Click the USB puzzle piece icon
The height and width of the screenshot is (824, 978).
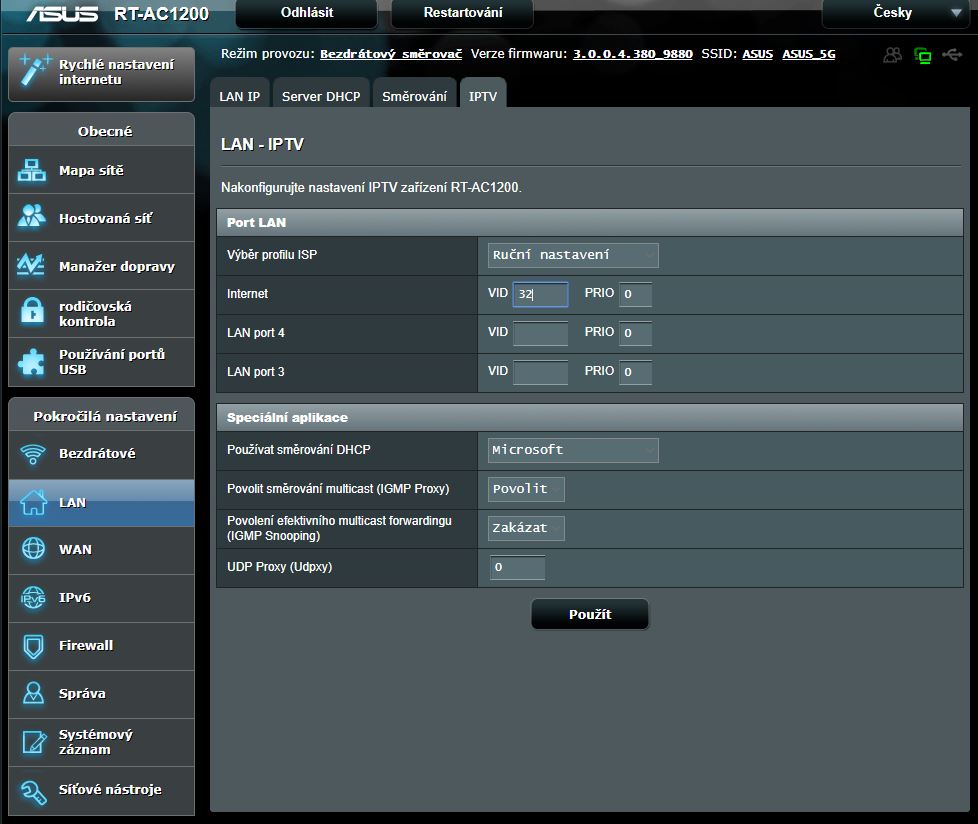click(31, 362)
